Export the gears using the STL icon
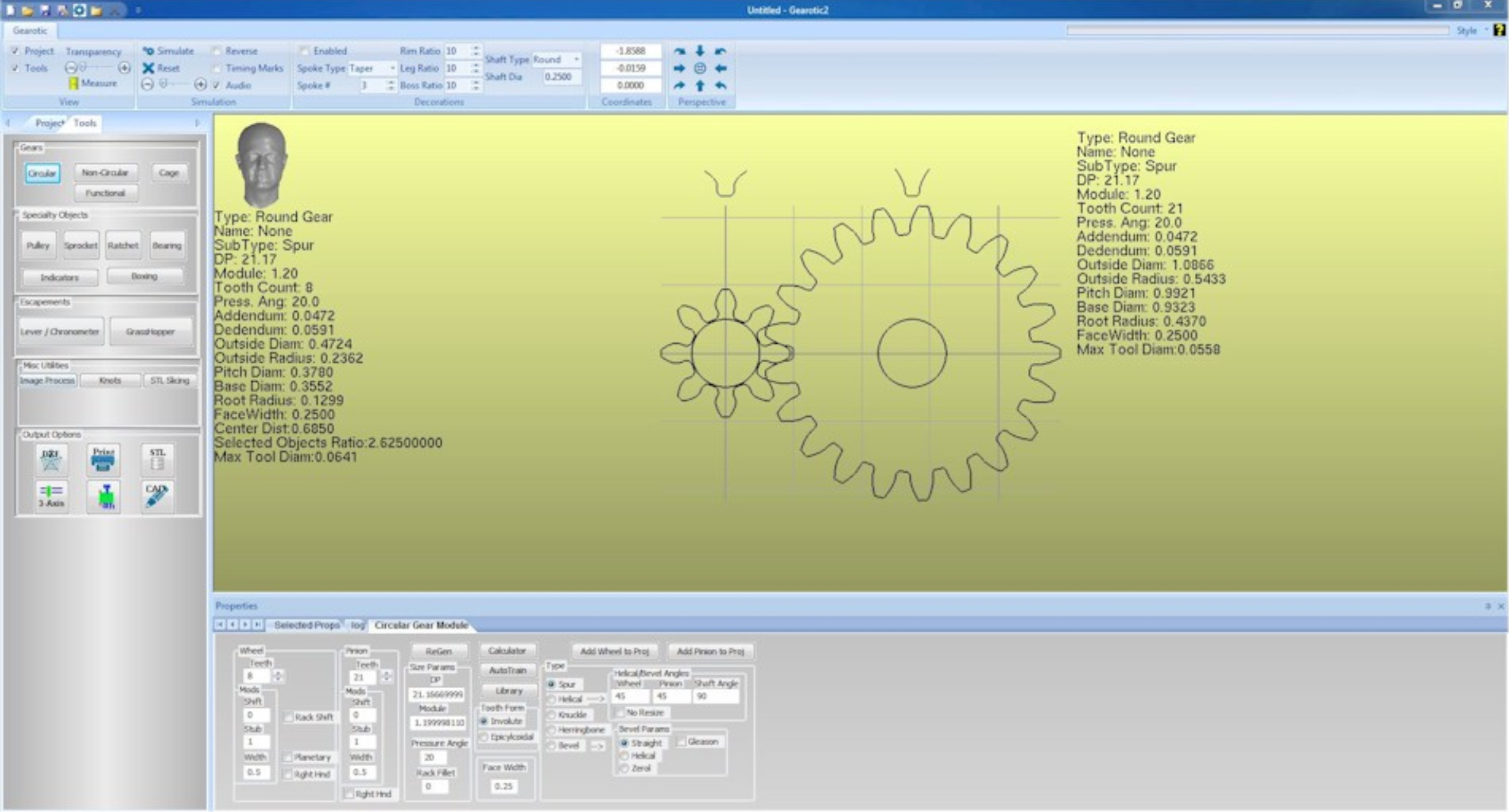This screenshot has width=1509, height=812. pyautogui.click(x=158, y=459)
